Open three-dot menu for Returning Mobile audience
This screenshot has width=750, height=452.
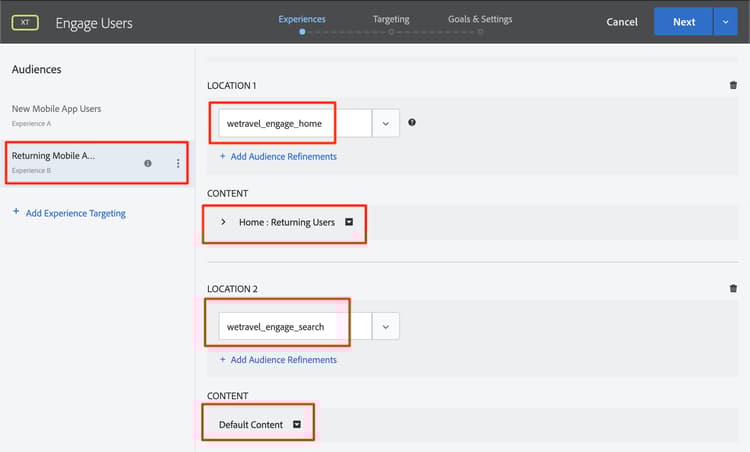[x=178, y=163]
